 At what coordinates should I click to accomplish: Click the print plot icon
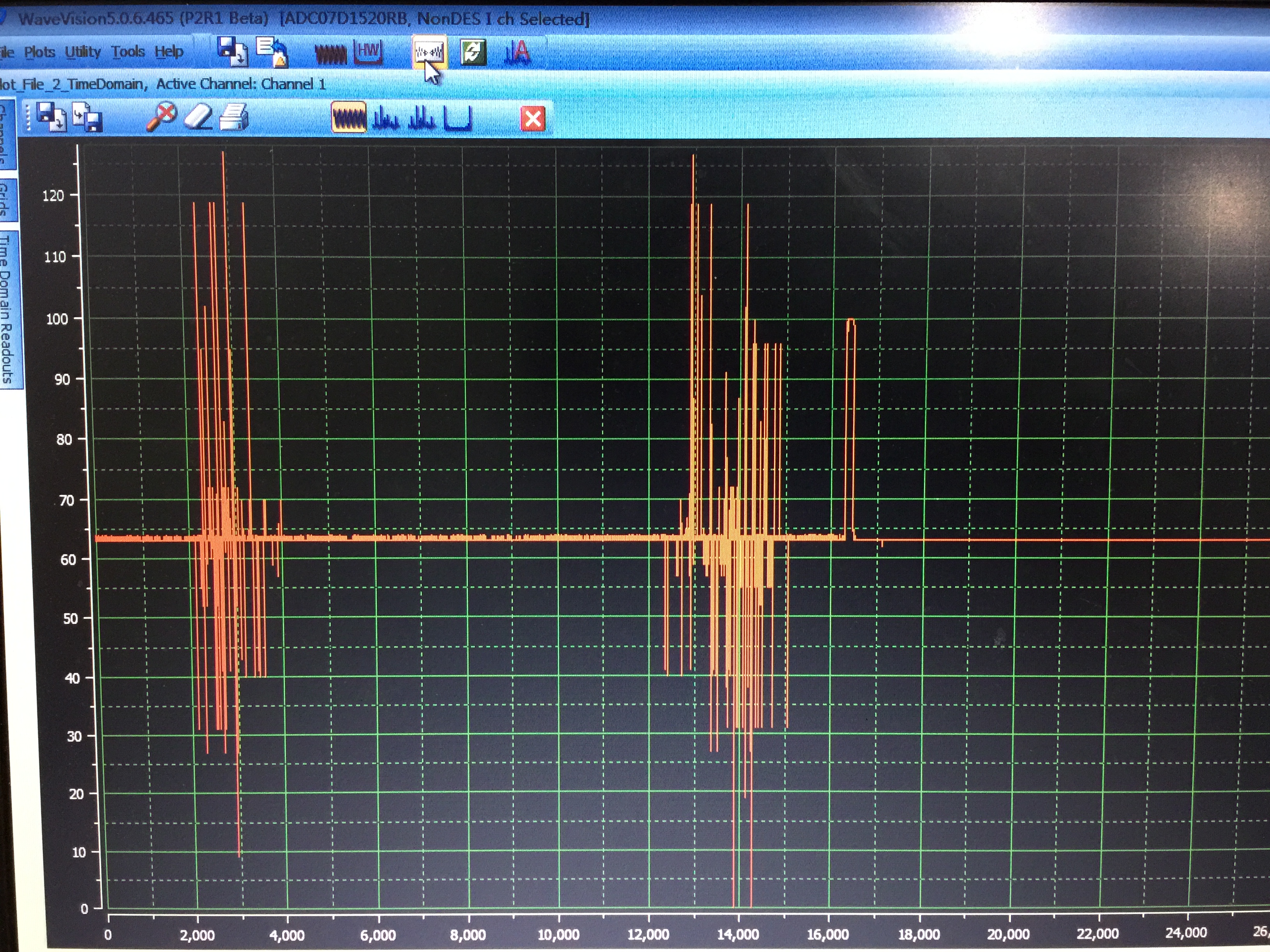pos(234,117)
